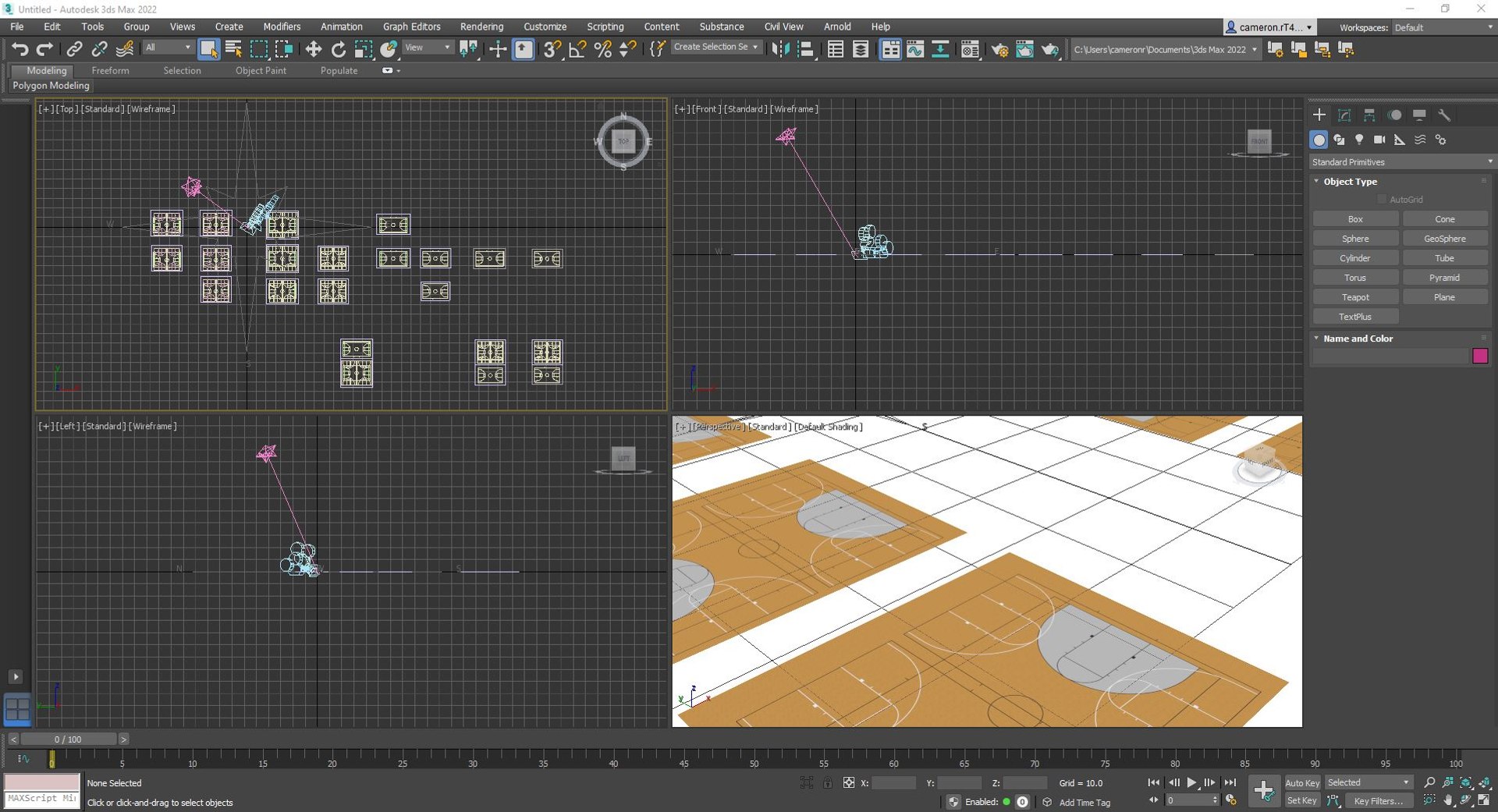Play the animation
This screenshot has width=1498, height=812.
tap(1191, 782)
